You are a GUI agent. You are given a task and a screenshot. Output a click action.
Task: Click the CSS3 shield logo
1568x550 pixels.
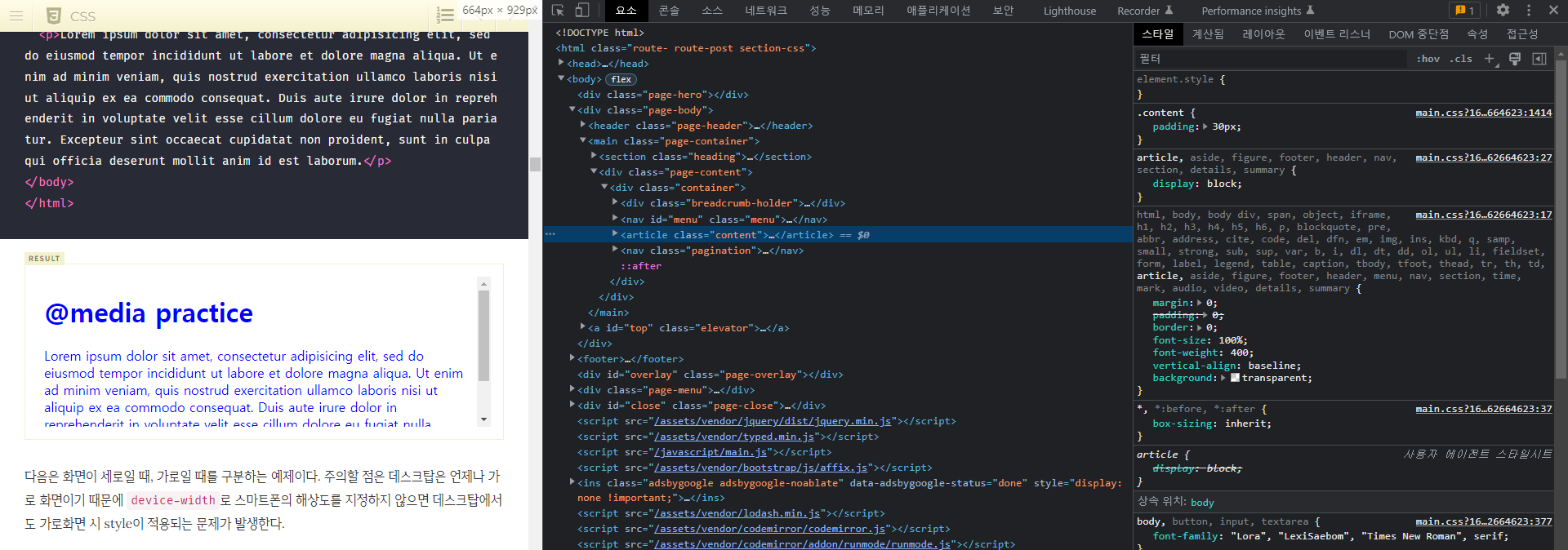[54, 16]
